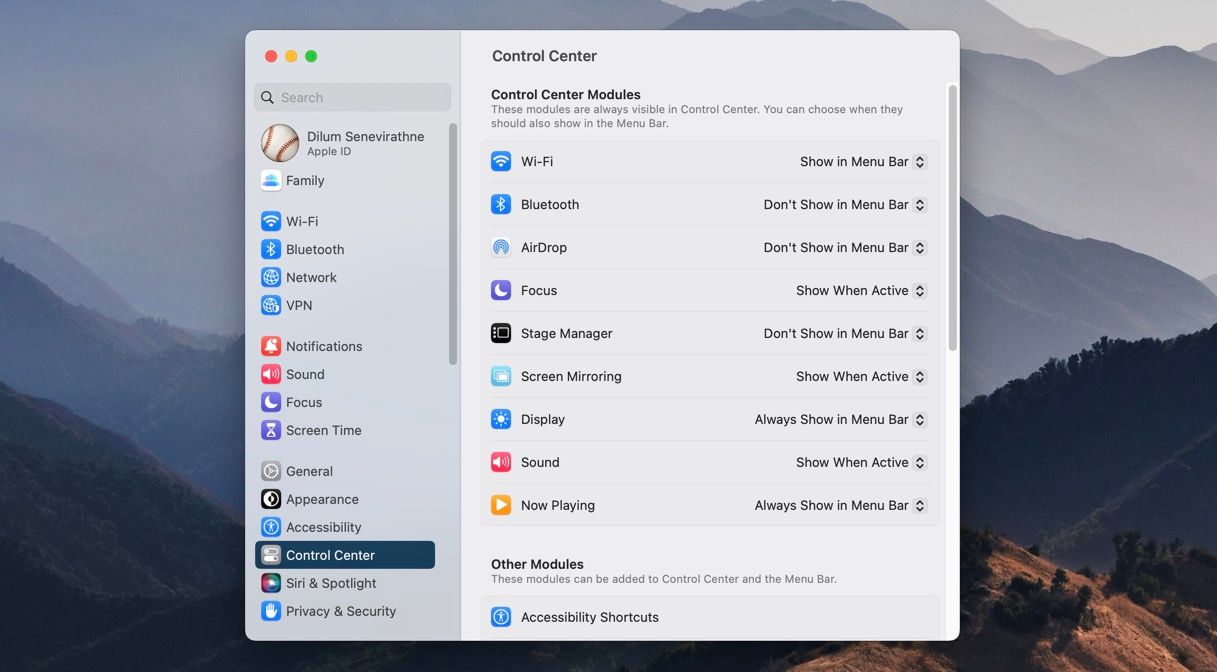Click the Screen Mirroring icon
This screenshot has height=672, width=1217.
point(501,376)
